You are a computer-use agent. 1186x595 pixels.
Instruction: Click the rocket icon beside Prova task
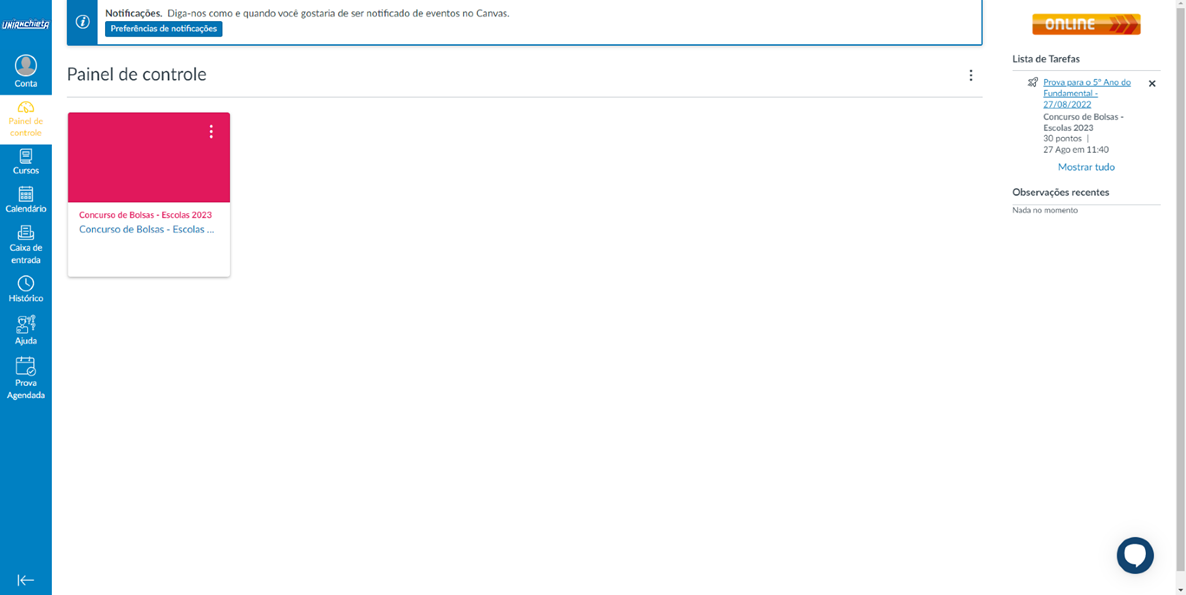pyautogui.click(x=1032, y=82)
